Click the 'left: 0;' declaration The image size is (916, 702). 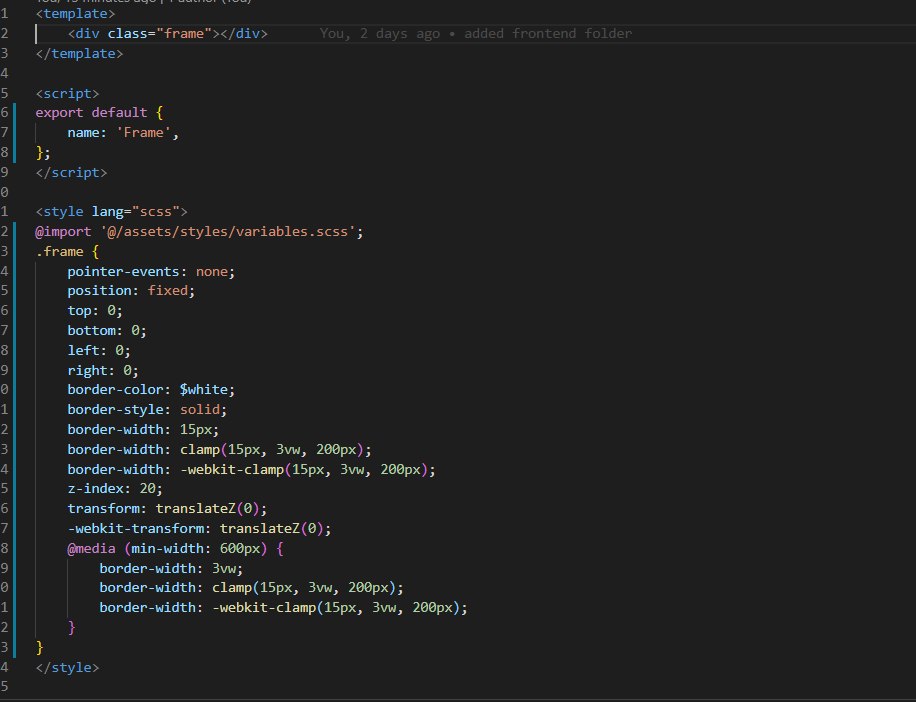click(99, 350)
